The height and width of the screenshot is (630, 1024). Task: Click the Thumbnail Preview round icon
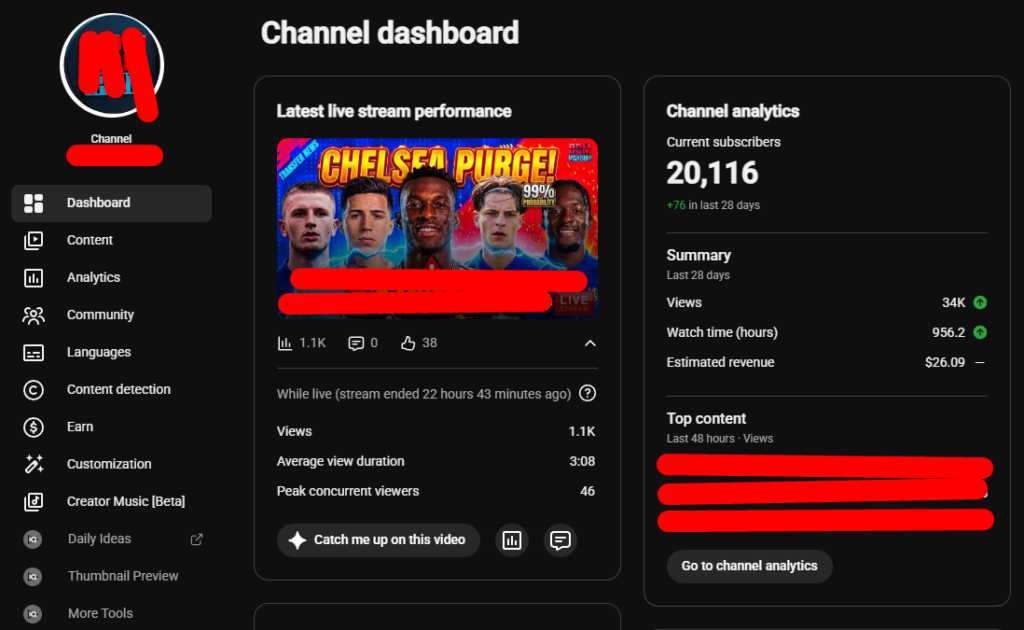[33, 576]
